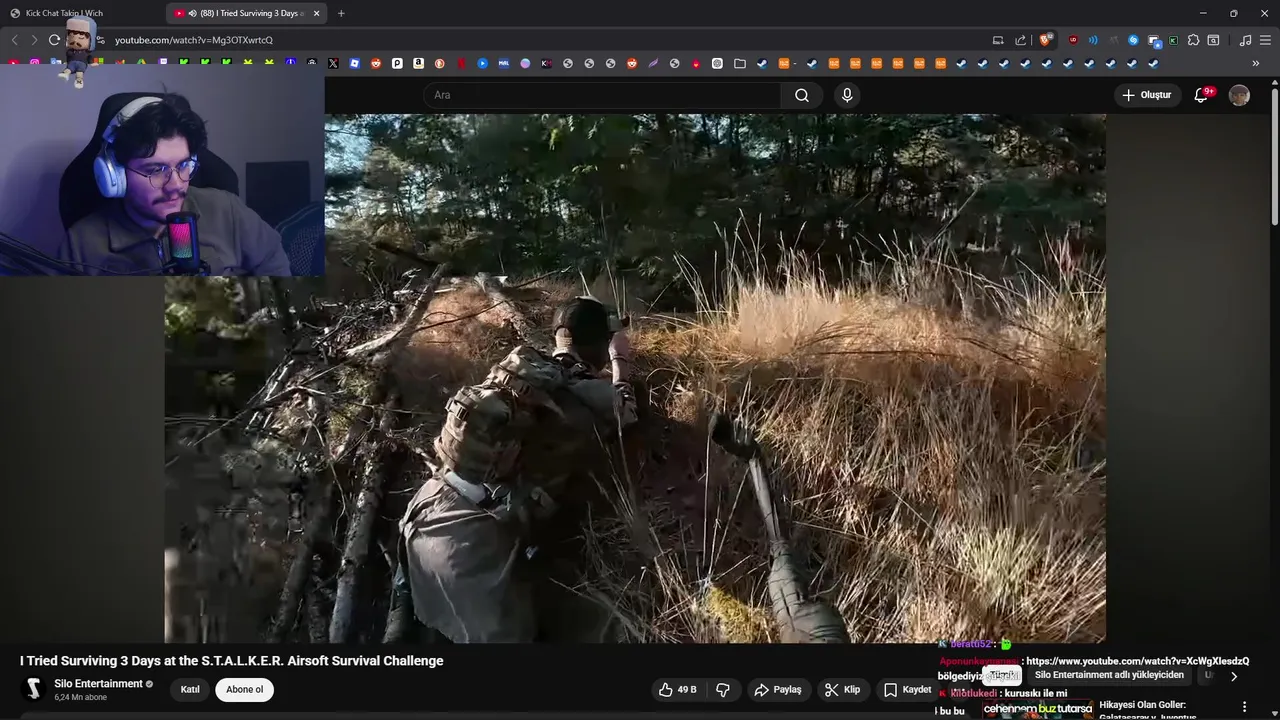Open the Roblox bookmark icon
This screenshot has width=1280, height=720.
(355, 63)
